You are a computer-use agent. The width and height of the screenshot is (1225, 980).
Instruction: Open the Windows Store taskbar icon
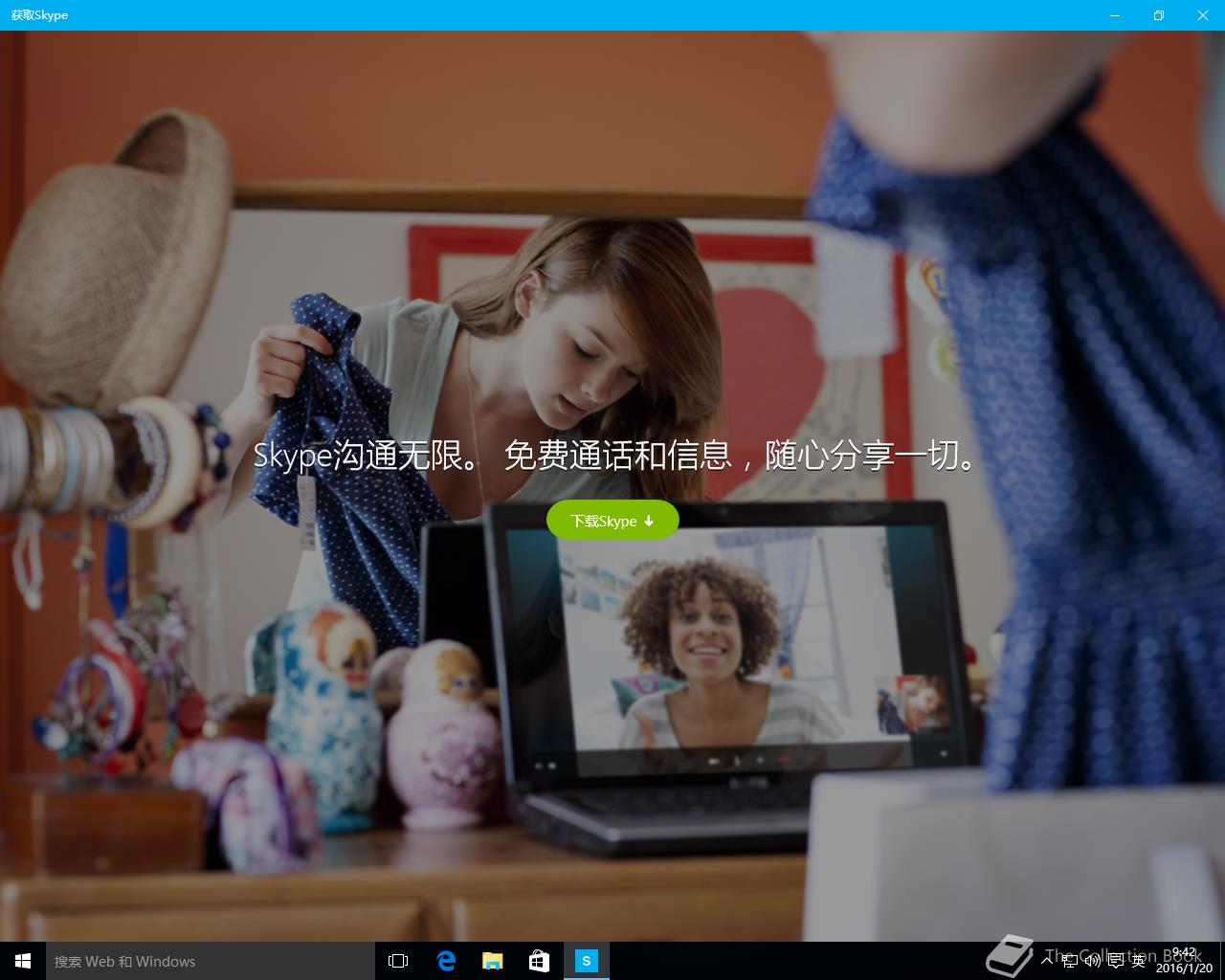(540, 961)
